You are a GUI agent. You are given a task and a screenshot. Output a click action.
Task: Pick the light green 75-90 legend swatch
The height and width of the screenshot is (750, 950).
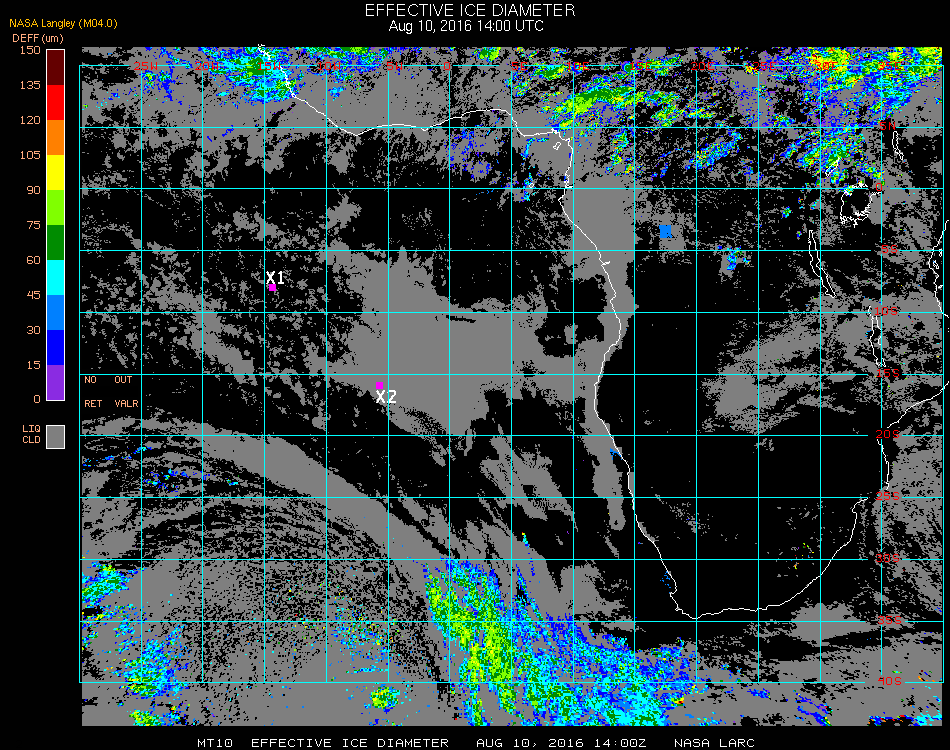(x=56, y=208)
